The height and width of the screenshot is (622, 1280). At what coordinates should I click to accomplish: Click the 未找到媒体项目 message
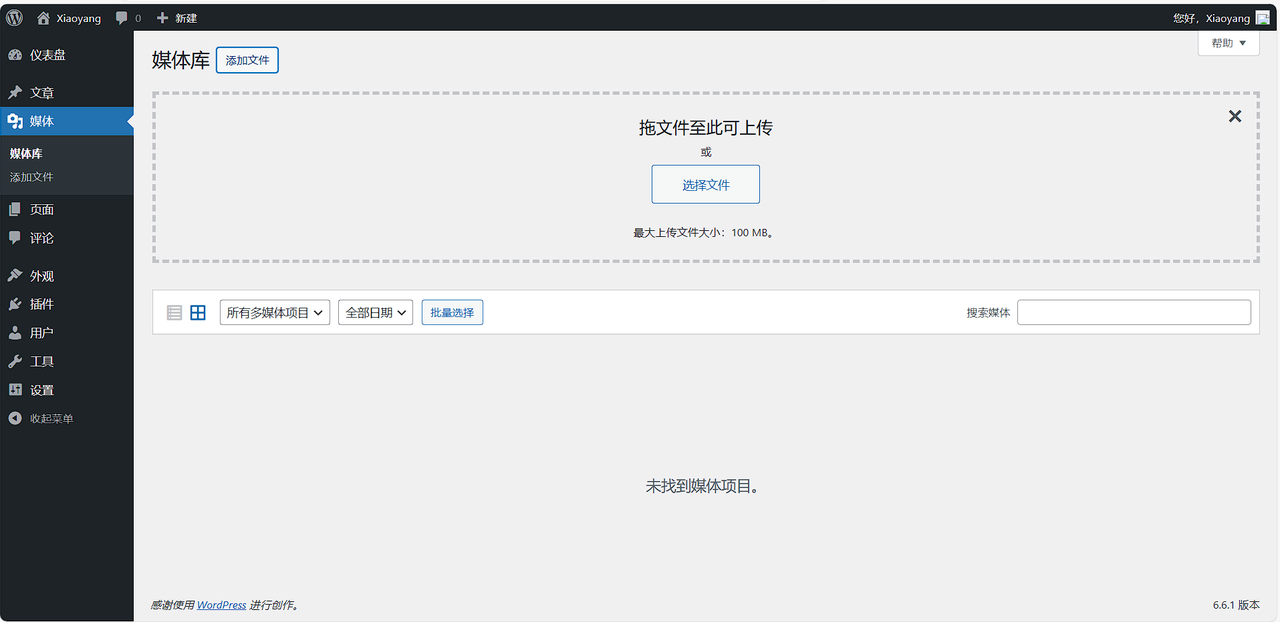pos(702,486)
